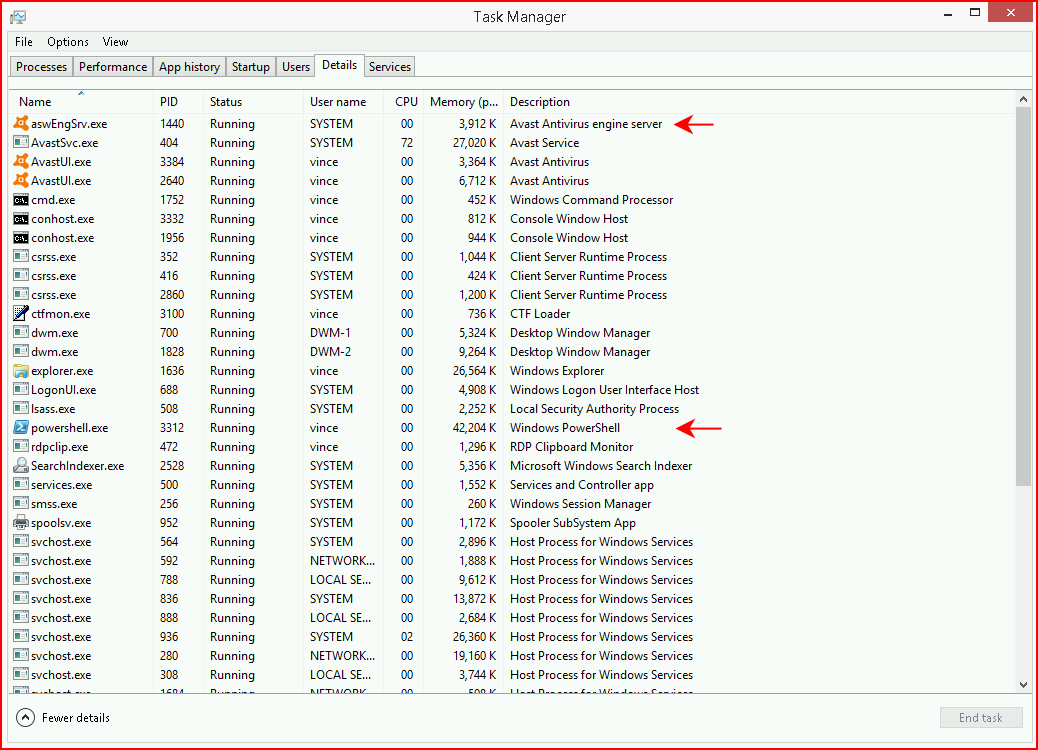Switch to the Performance tab
Viewport: 1038px width, 750px height.
coord(113,67)
